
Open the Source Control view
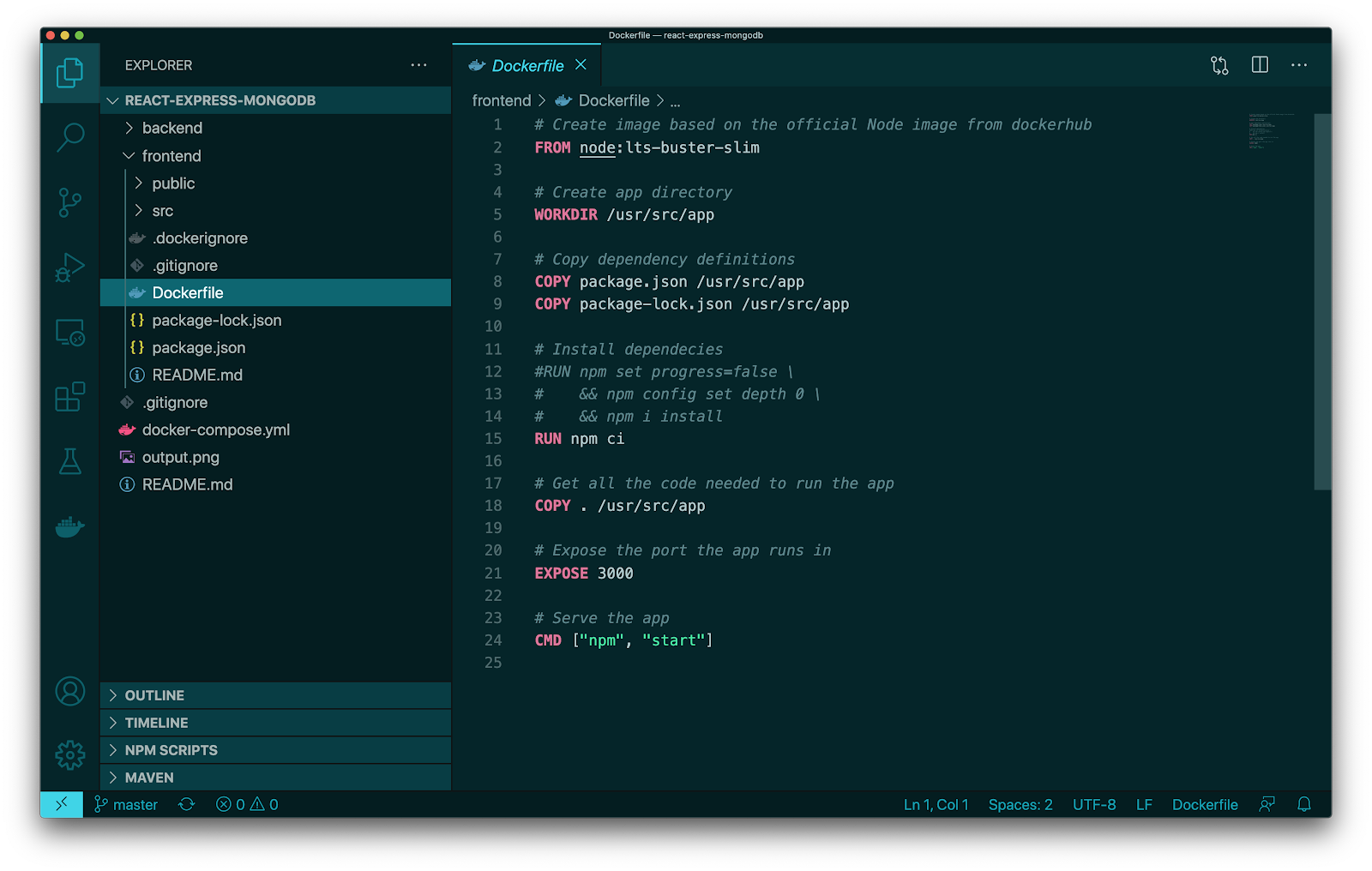point(70,202)
